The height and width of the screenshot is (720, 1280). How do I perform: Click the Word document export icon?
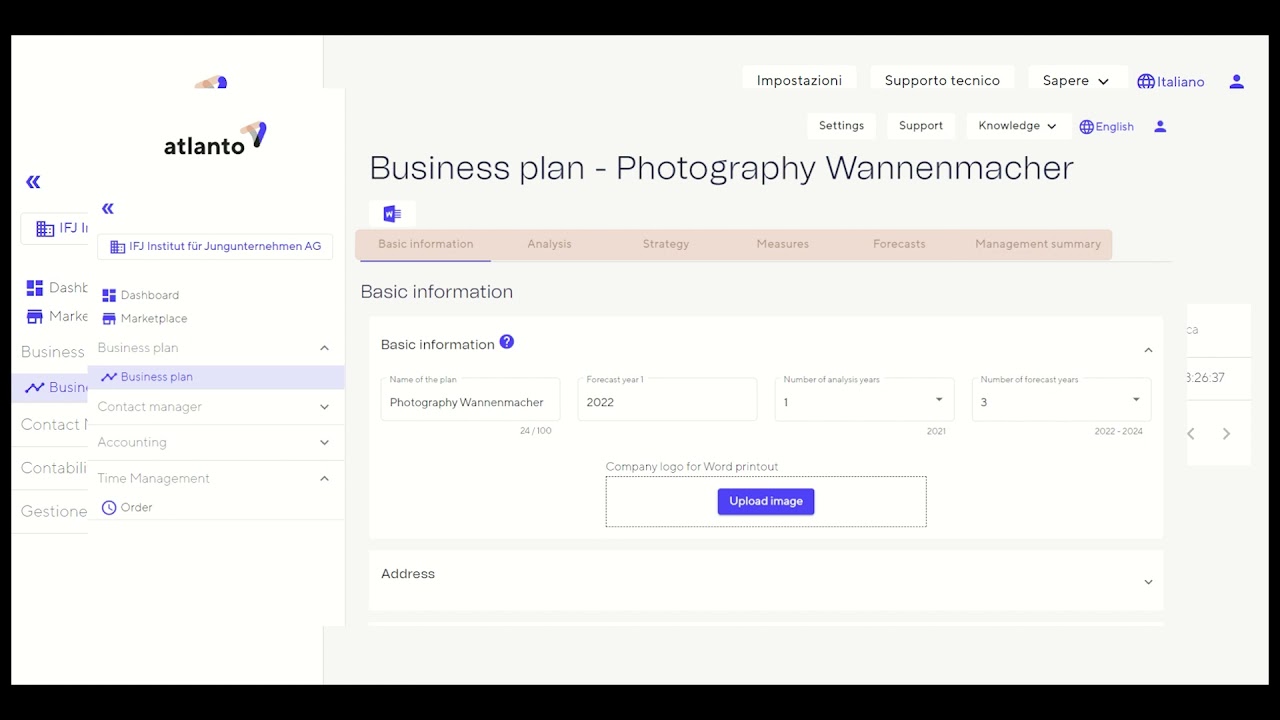[392, 212]
